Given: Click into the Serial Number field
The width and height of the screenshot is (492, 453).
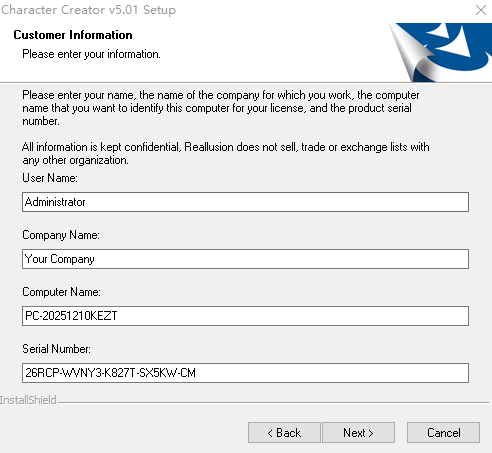Looking at the screenshot, I should [x=245, y=373].
